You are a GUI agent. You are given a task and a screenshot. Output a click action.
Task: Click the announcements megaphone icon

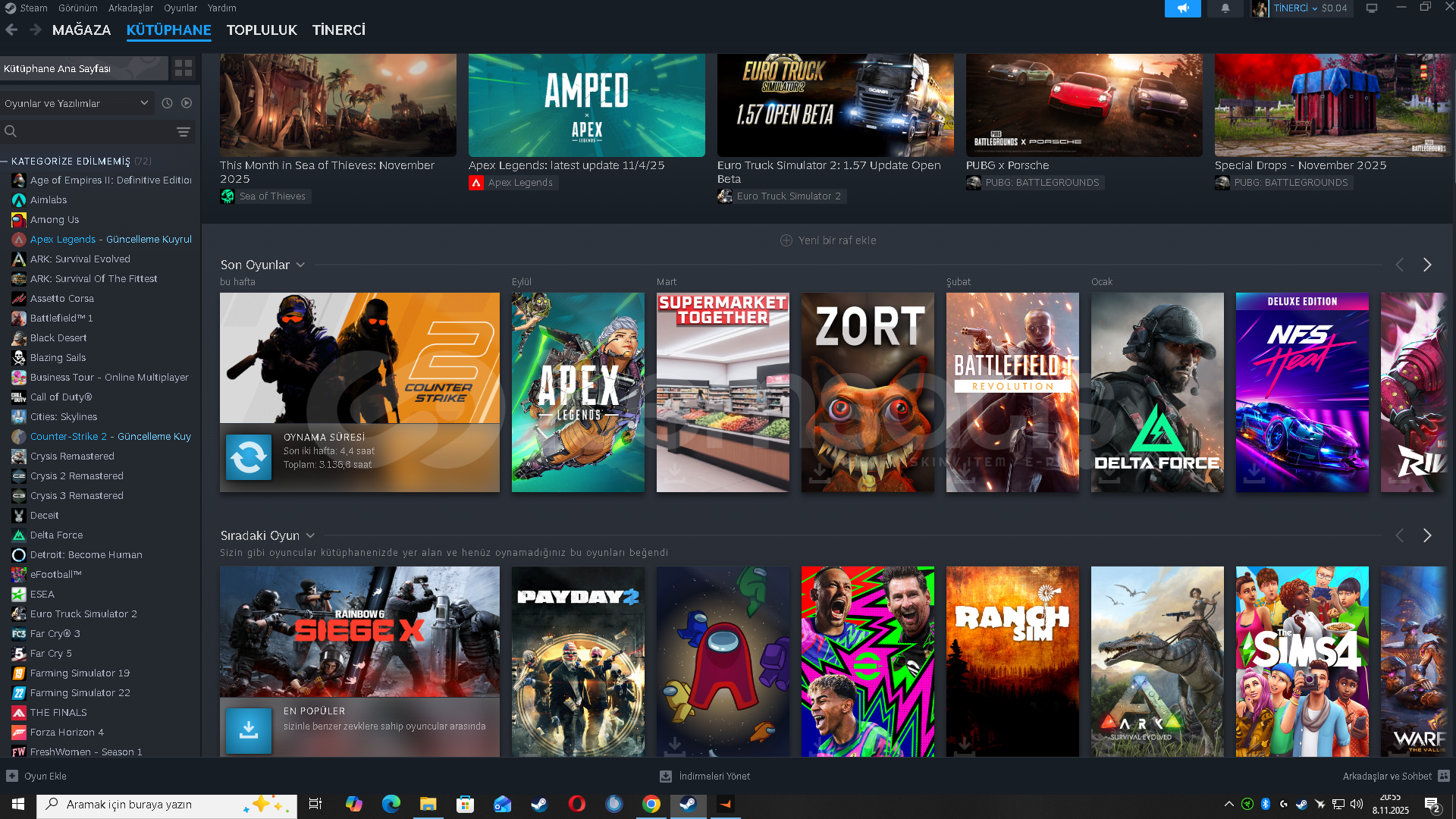(x=1182, y=8)
